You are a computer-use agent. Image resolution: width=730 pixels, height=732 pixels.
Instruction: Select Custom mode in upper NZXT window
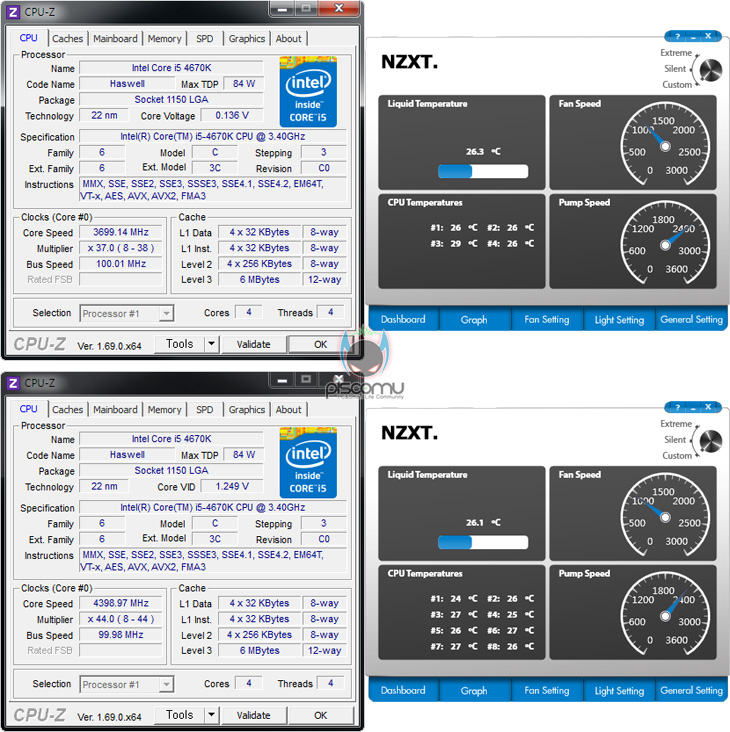tap(677, 84)
